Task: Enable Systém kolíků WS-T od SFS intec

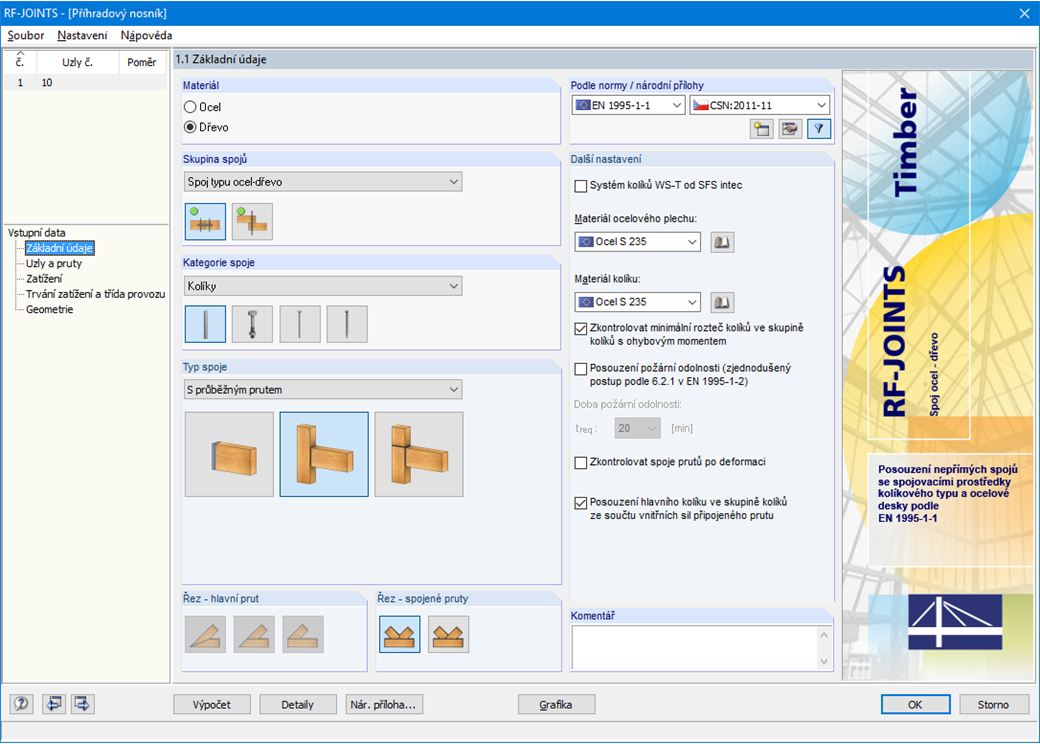Action: [581, 186]
